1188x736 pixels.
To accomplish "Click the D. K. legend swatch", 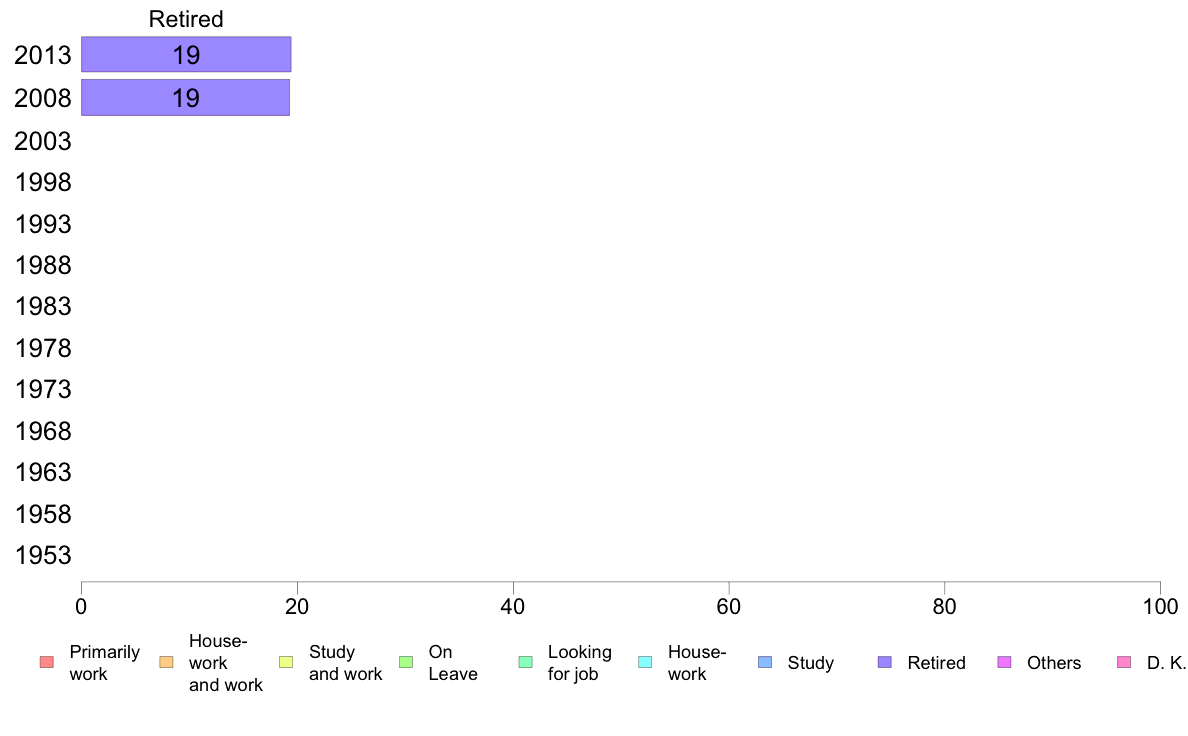I will tap(1124, 662).
